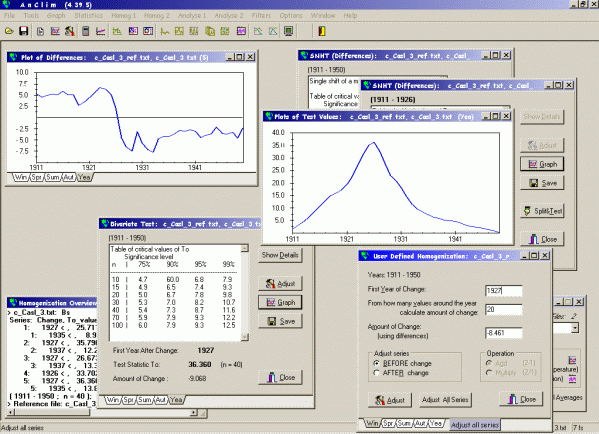599x434 pixels.
Task: Click the '[1911 - 1926]' label in SNHT window
Action: [x=393, y=100]
